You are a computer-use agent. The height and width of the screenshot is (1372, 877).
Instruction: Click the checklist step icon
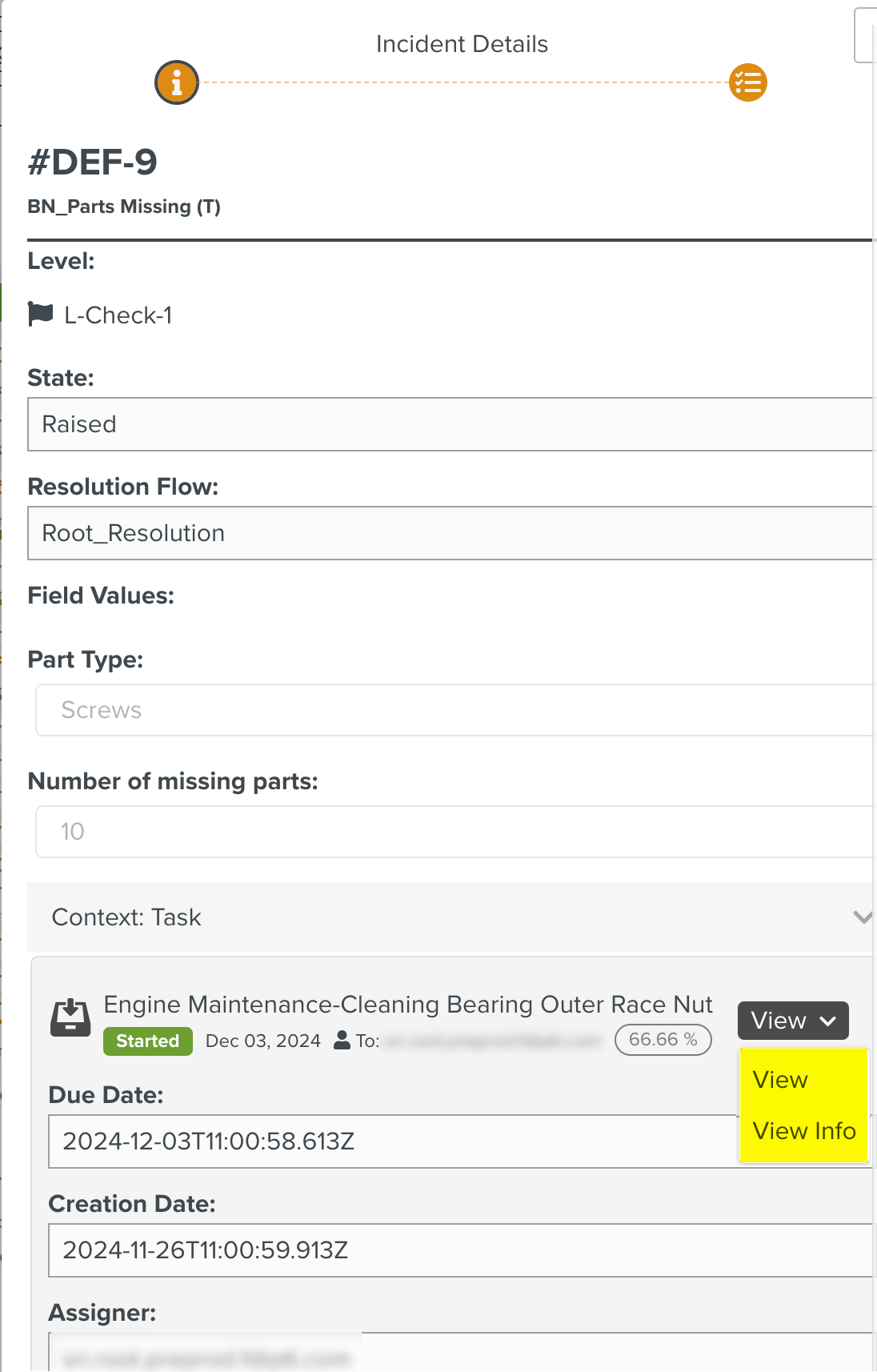[x=748, y=82]
